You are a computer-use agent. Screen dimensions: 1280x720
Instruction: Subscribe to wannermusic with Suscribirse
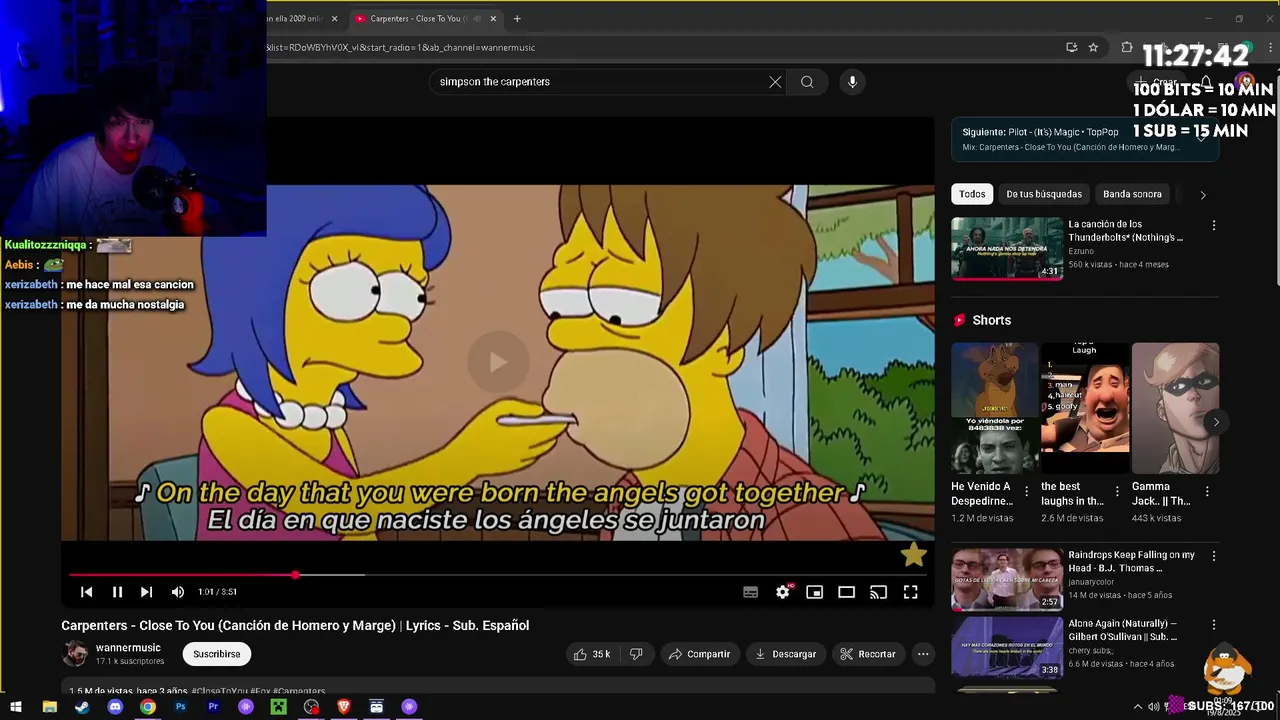(x=217, y=654)
